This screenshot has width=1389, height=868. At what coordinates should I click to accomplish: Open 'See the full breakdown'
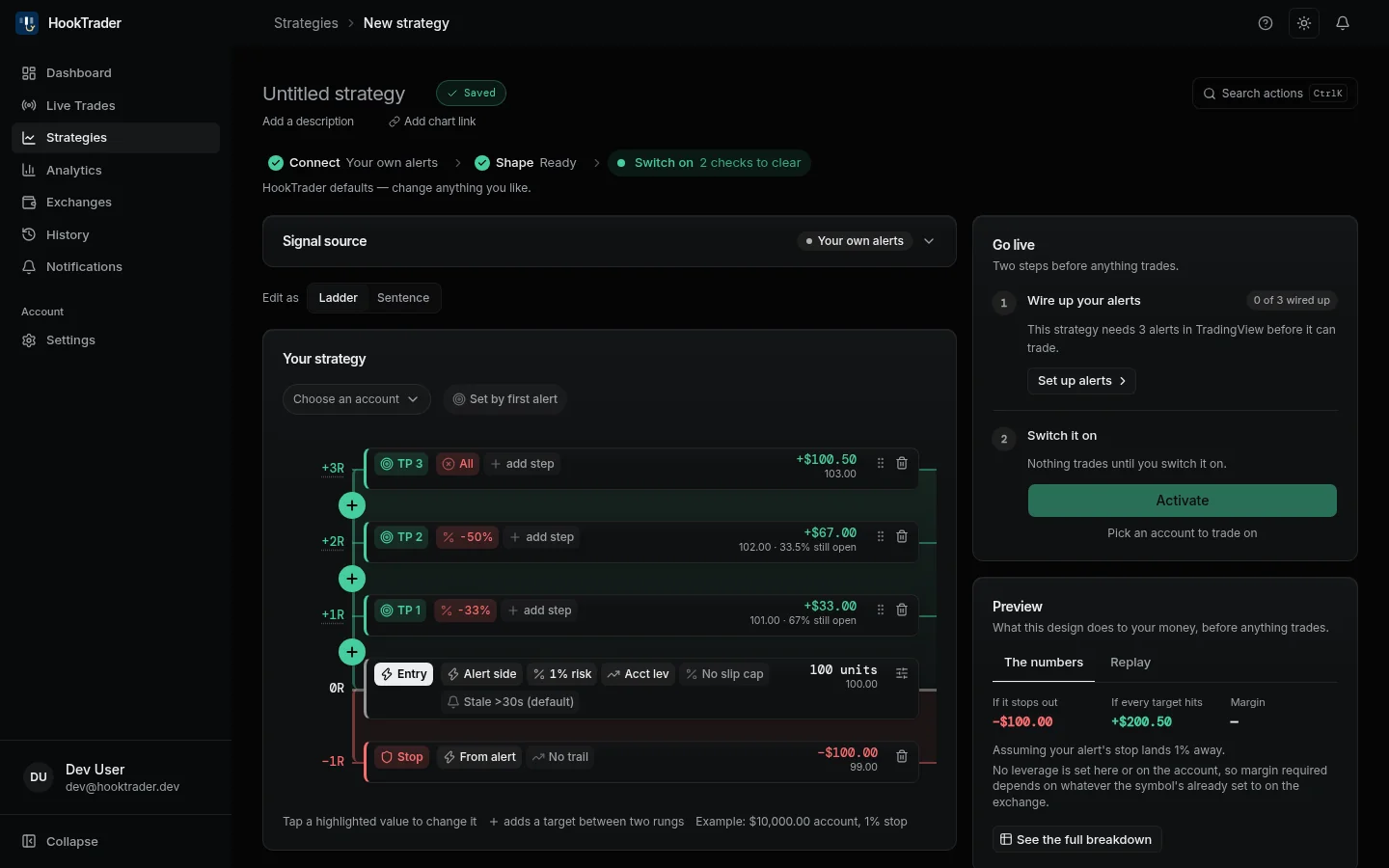(x=1076, y=840)
